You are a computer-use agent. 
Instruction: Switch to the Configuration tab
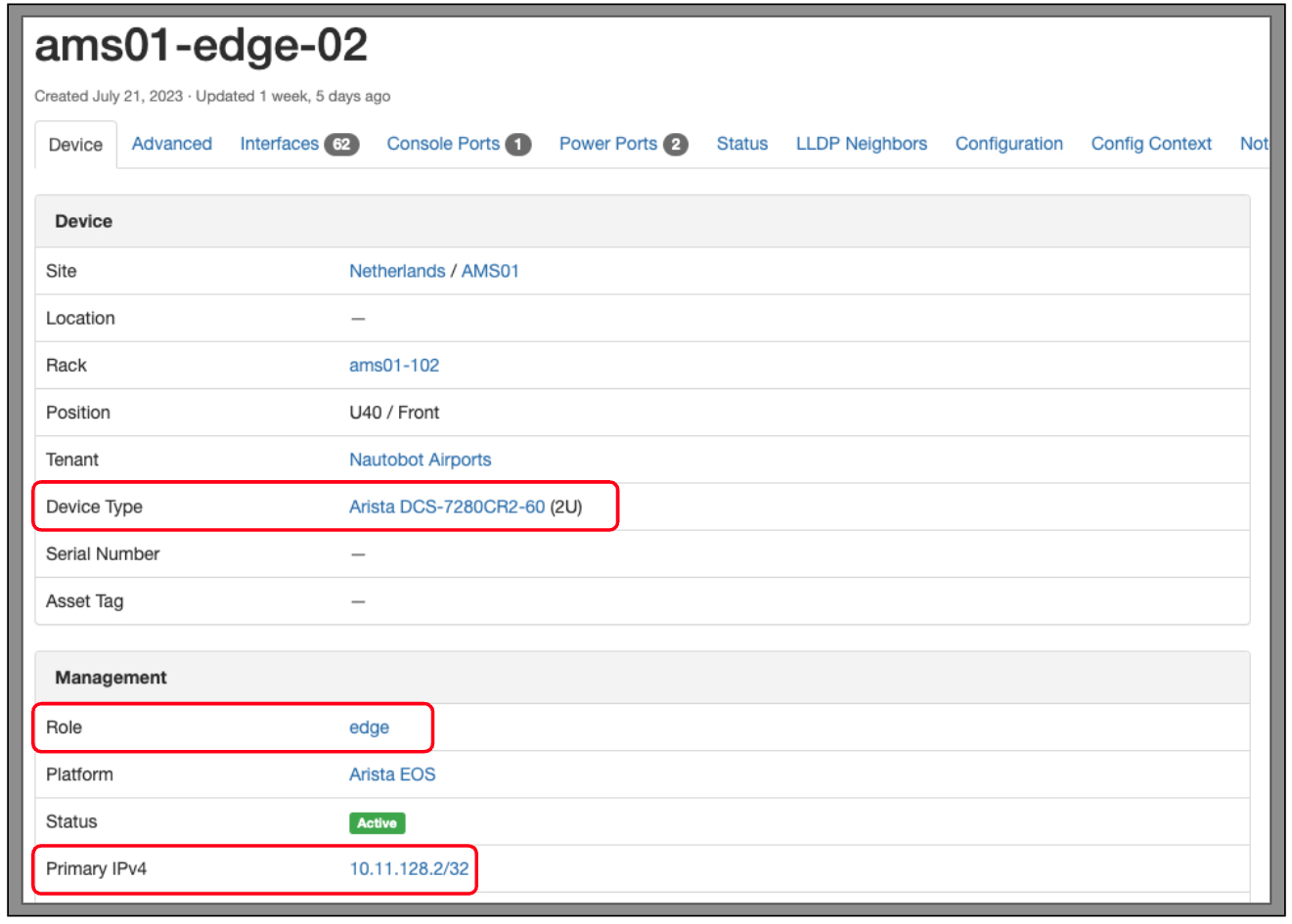[x=1008, y=144]
